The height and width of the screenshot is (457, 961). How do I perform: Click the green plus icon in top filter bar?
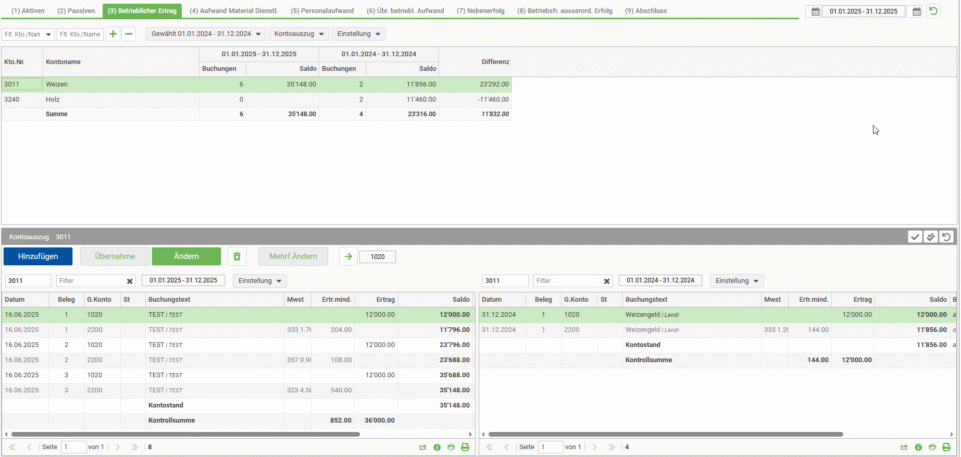(113, 34)
